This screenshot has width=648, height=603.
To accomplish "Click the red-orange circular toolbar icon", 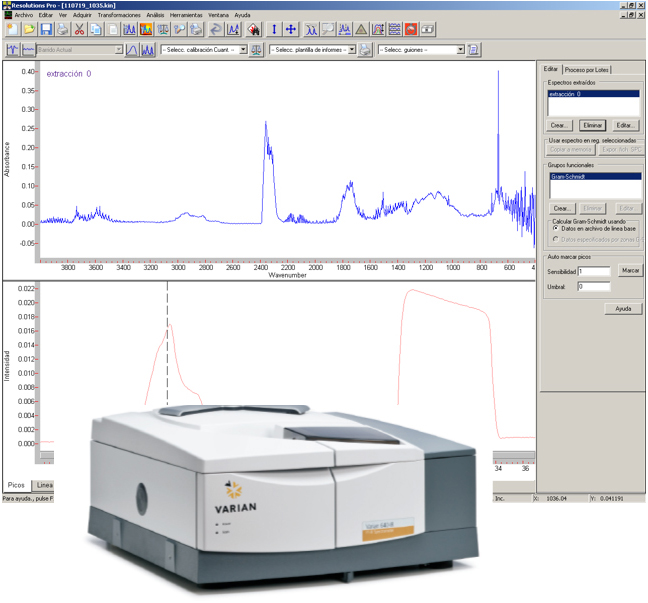I will [x=411, y=29].
